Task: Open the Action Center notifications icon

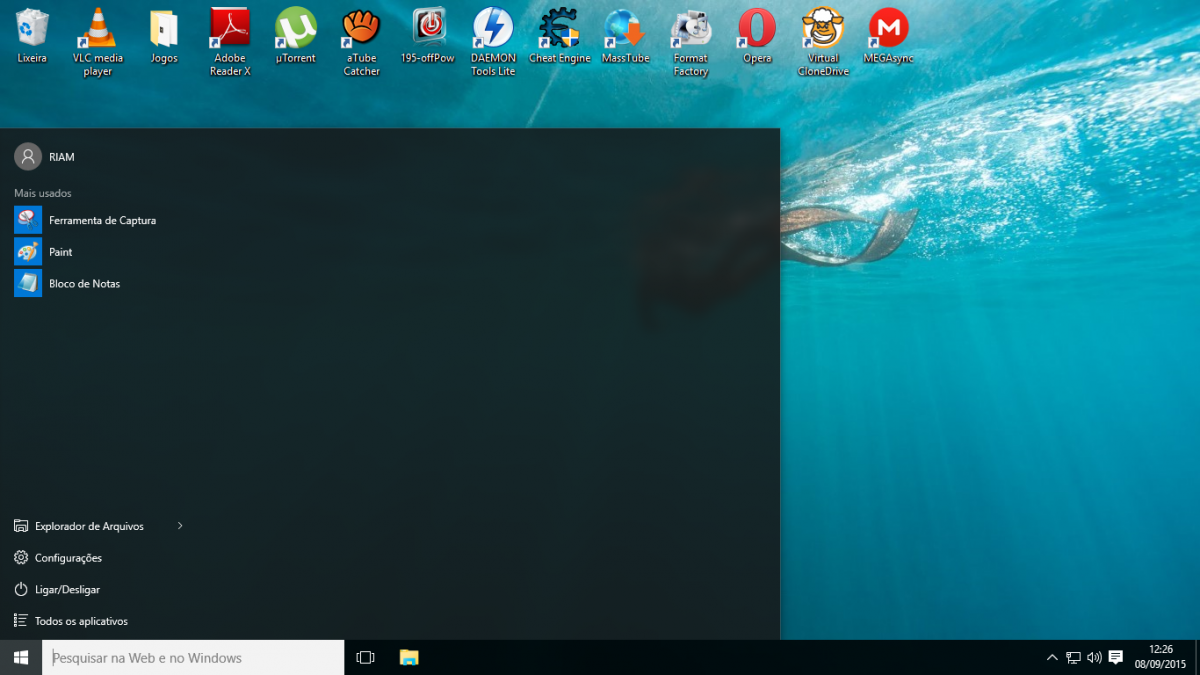Action: (x=1116, y=657)
